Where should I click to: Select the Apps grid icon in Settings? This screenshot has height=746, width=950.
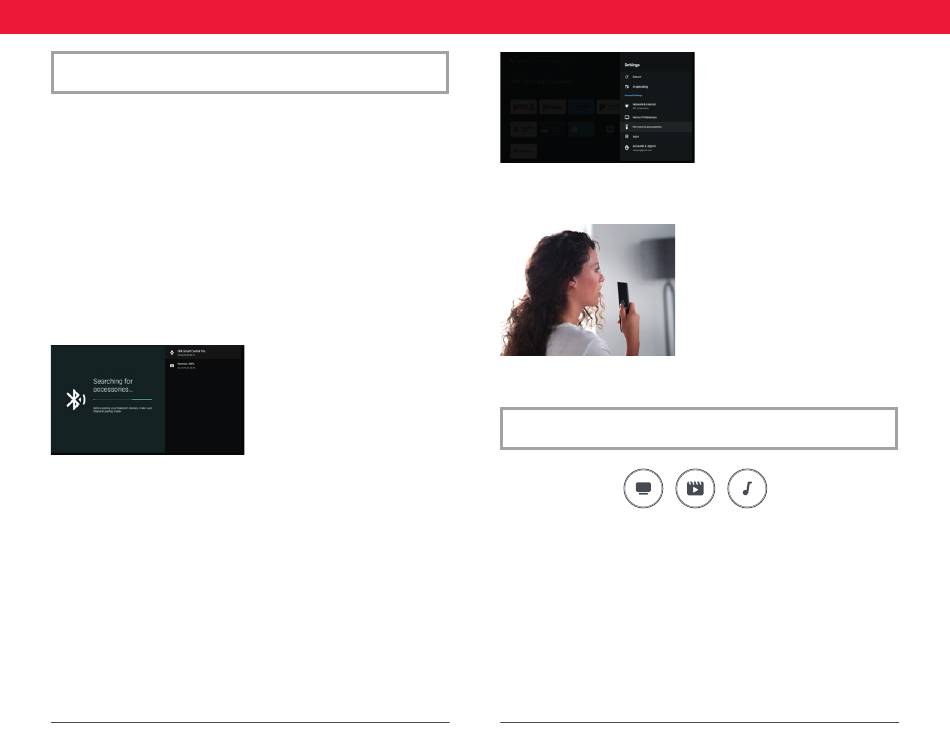[626, 137]
